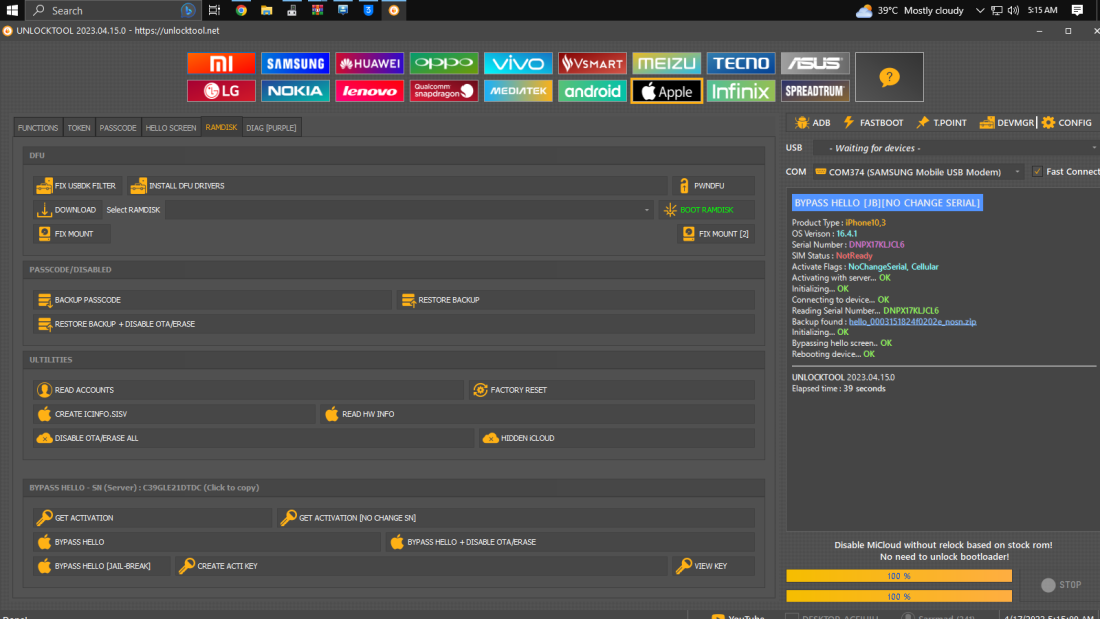
Task: Open the CONFIG settings
Action: [x=1067, y=123]
